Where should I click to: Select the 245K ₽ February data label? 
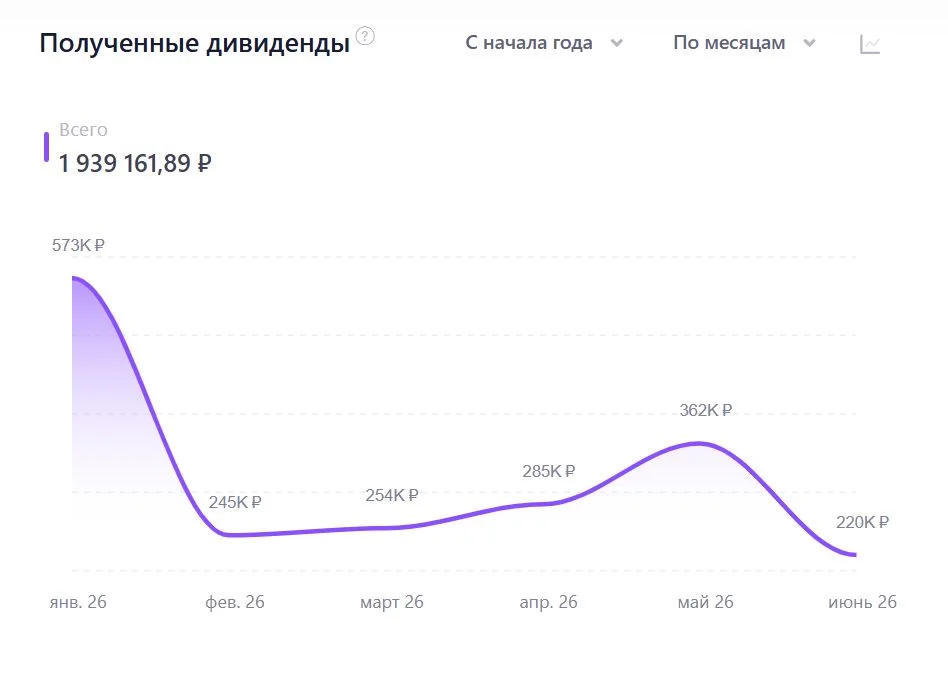tap(235, 502)
